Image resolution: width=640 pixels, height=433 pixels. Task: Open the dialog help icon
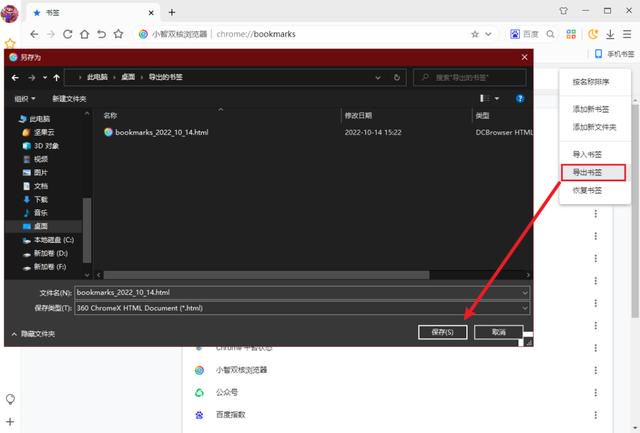tap(520, 98)
